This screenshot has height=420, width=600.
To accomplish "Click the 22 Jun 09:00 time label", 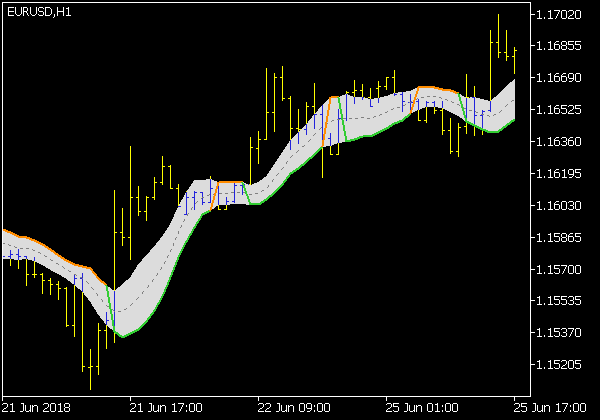I will coord(294,408).
